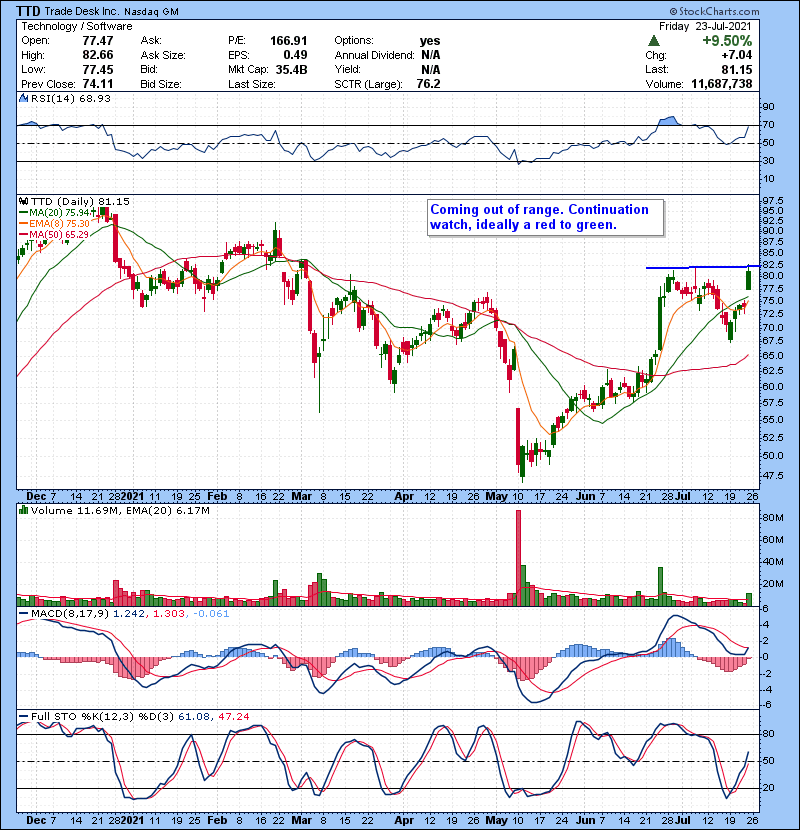The image size is (800, 830).
Task: Click the MACD(8,17,9) indicator label
Action: 70,614
